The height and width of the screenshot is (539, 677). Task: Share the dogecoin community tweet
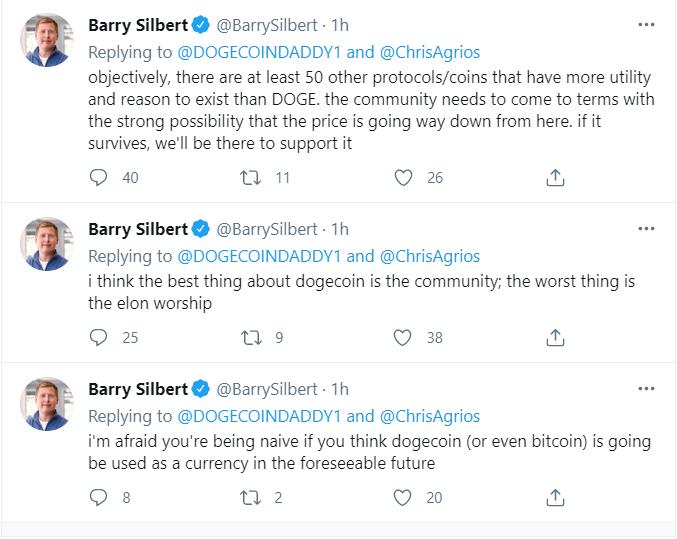(556, 338)
